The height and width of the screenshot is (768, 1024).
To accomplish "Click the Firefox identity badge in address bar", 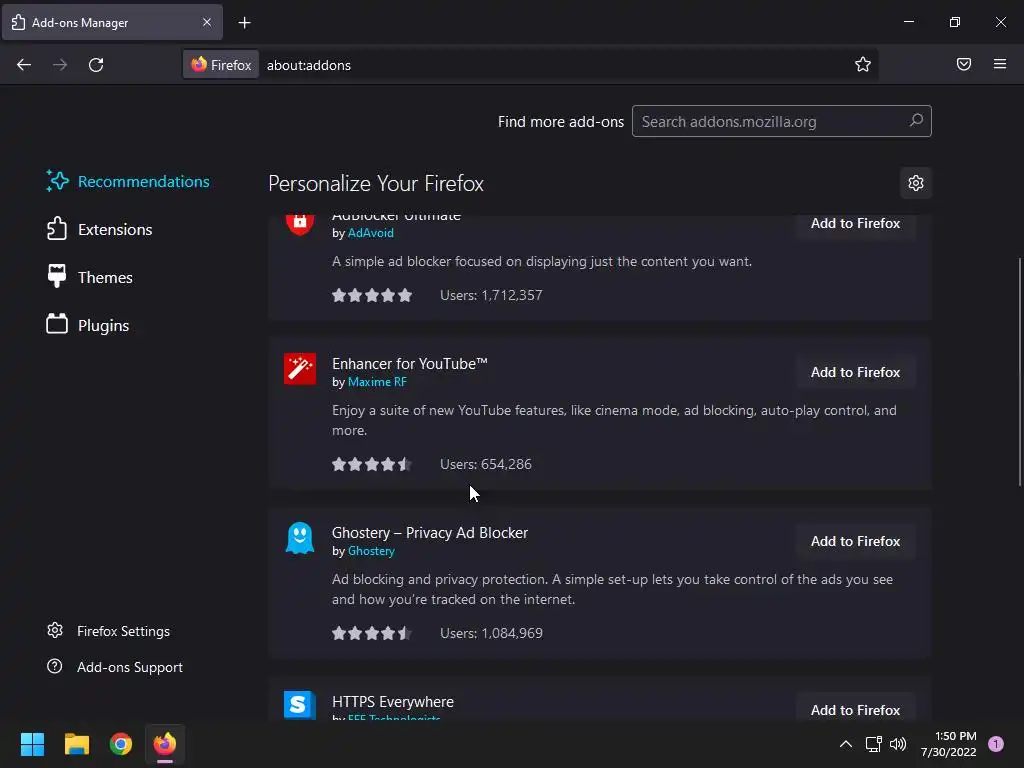I will tap(221, 65).
